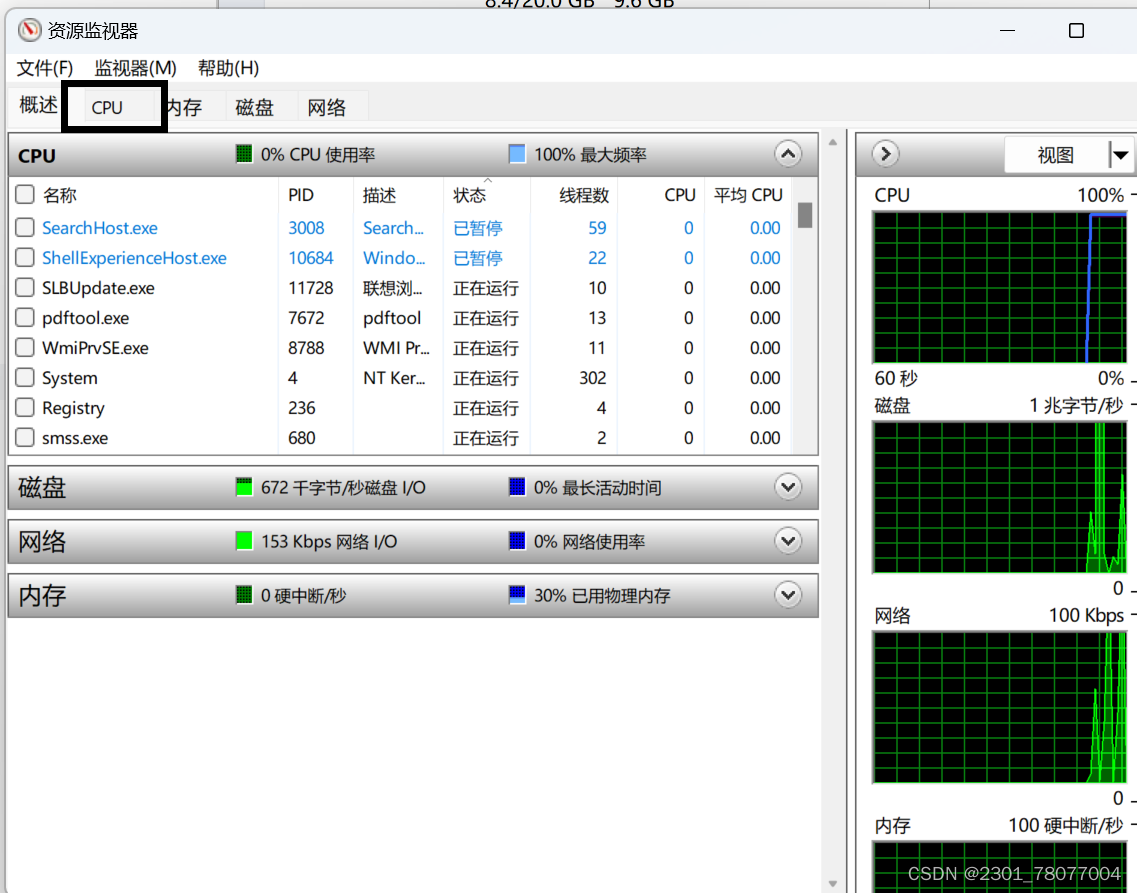Click the green hard faults legend square
Viewport: 1137px width, 893px height.
[x=244, y=595]
